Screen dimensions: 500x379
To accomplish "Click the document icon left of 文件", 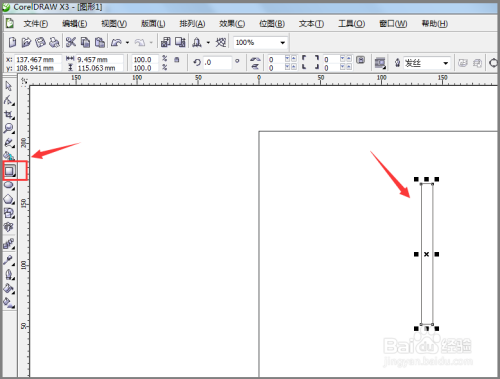I will pos(10,23).
